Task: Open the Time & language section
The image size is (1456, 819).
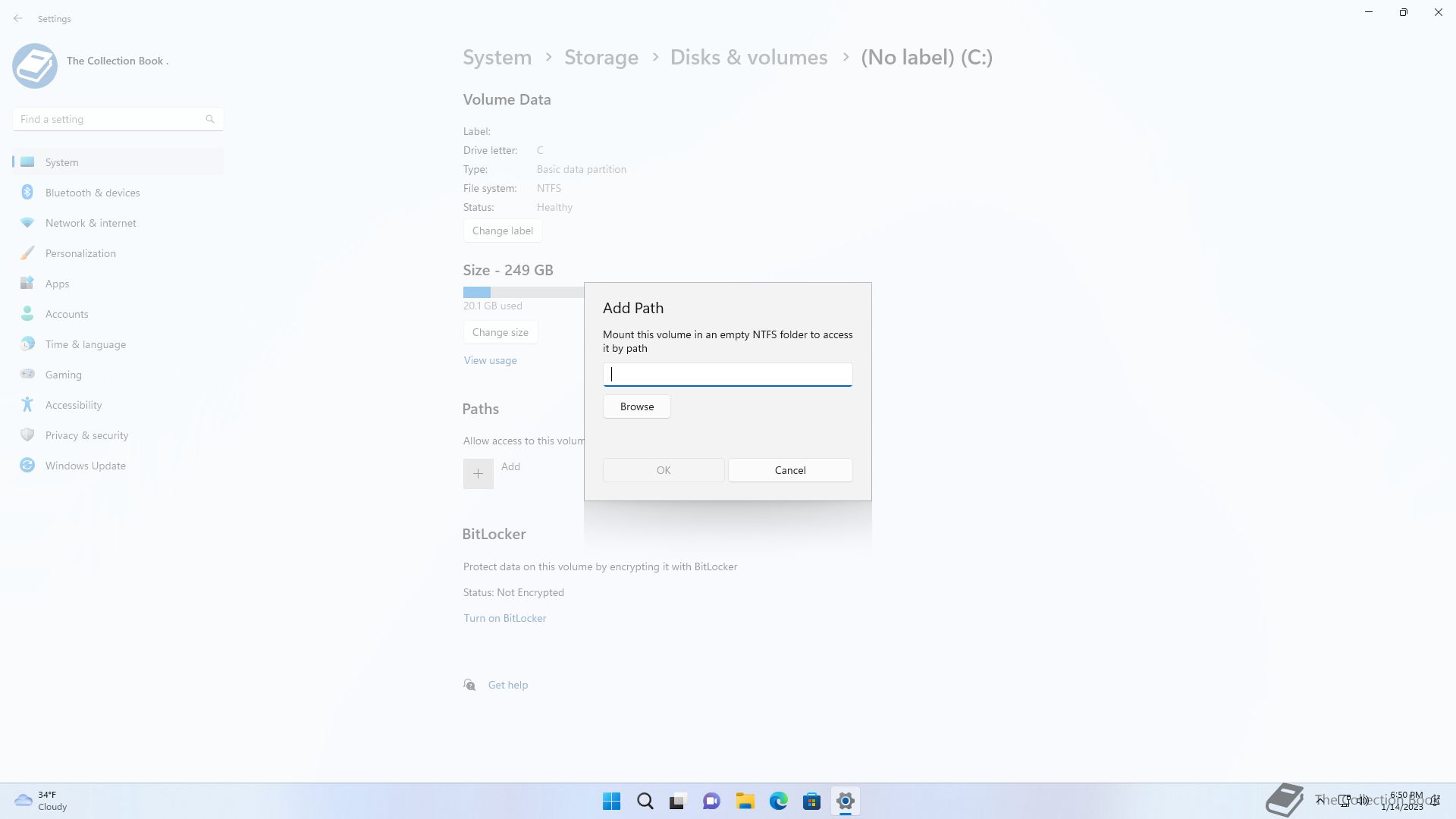Action: point(85,344)
